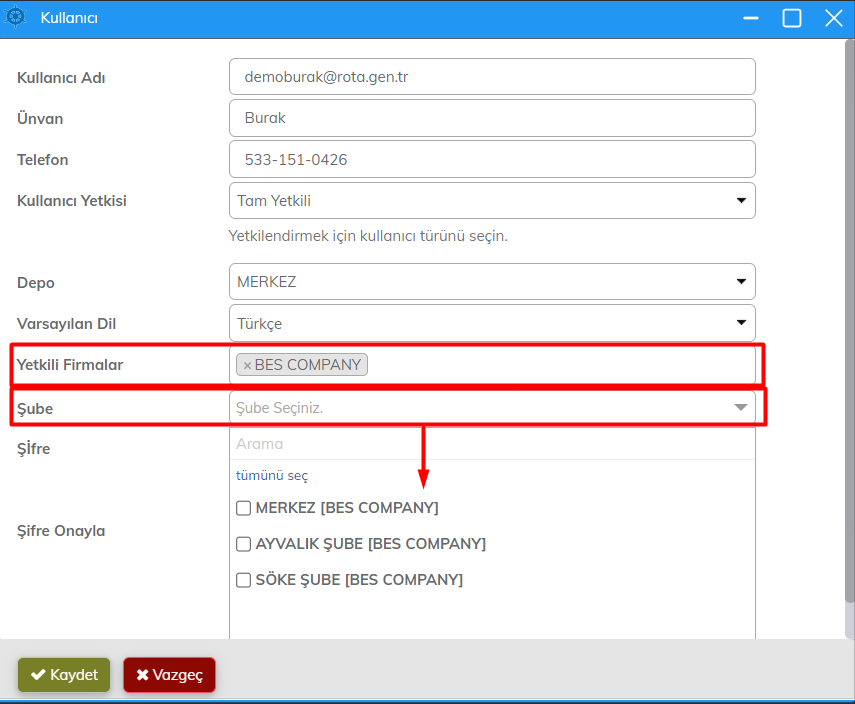Click the tümünü seç link
This screenshot has width=855, height=704.
point(272,476)
